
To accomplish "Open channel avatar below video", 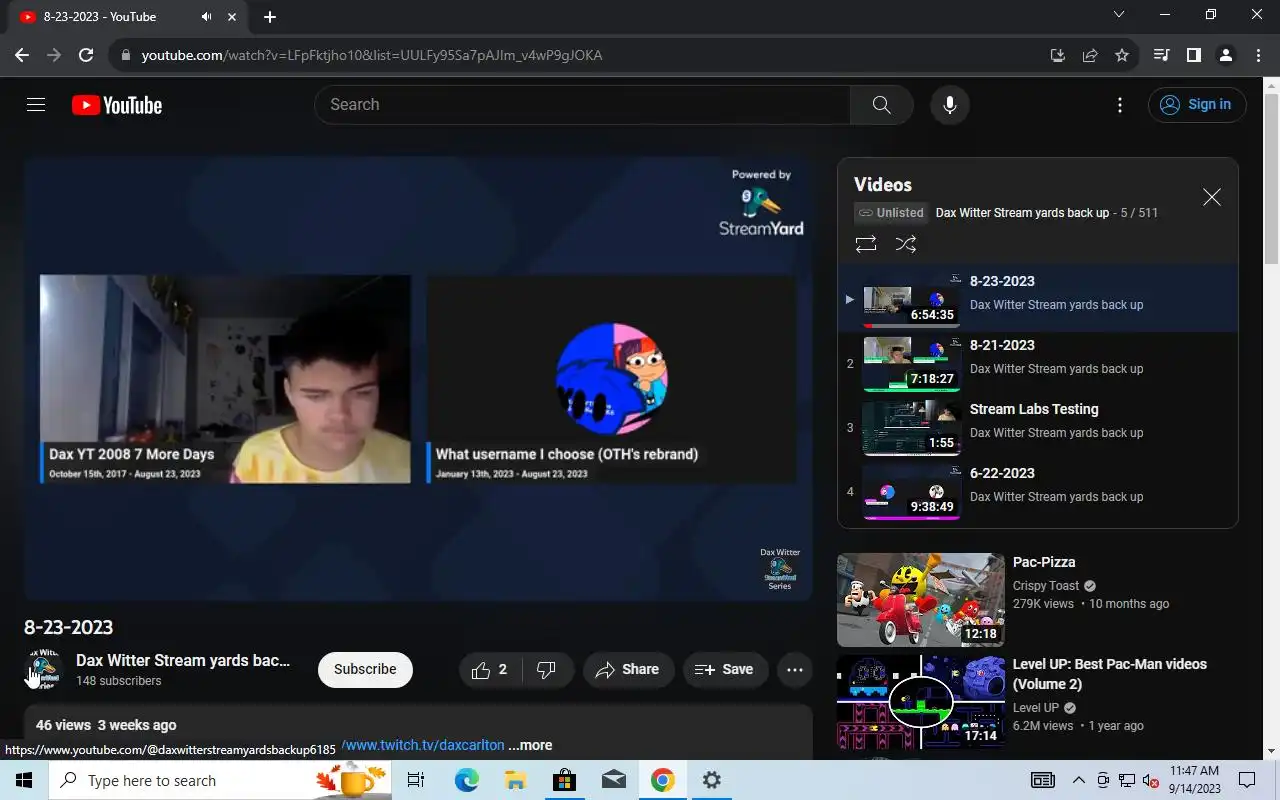I will 44,670.
